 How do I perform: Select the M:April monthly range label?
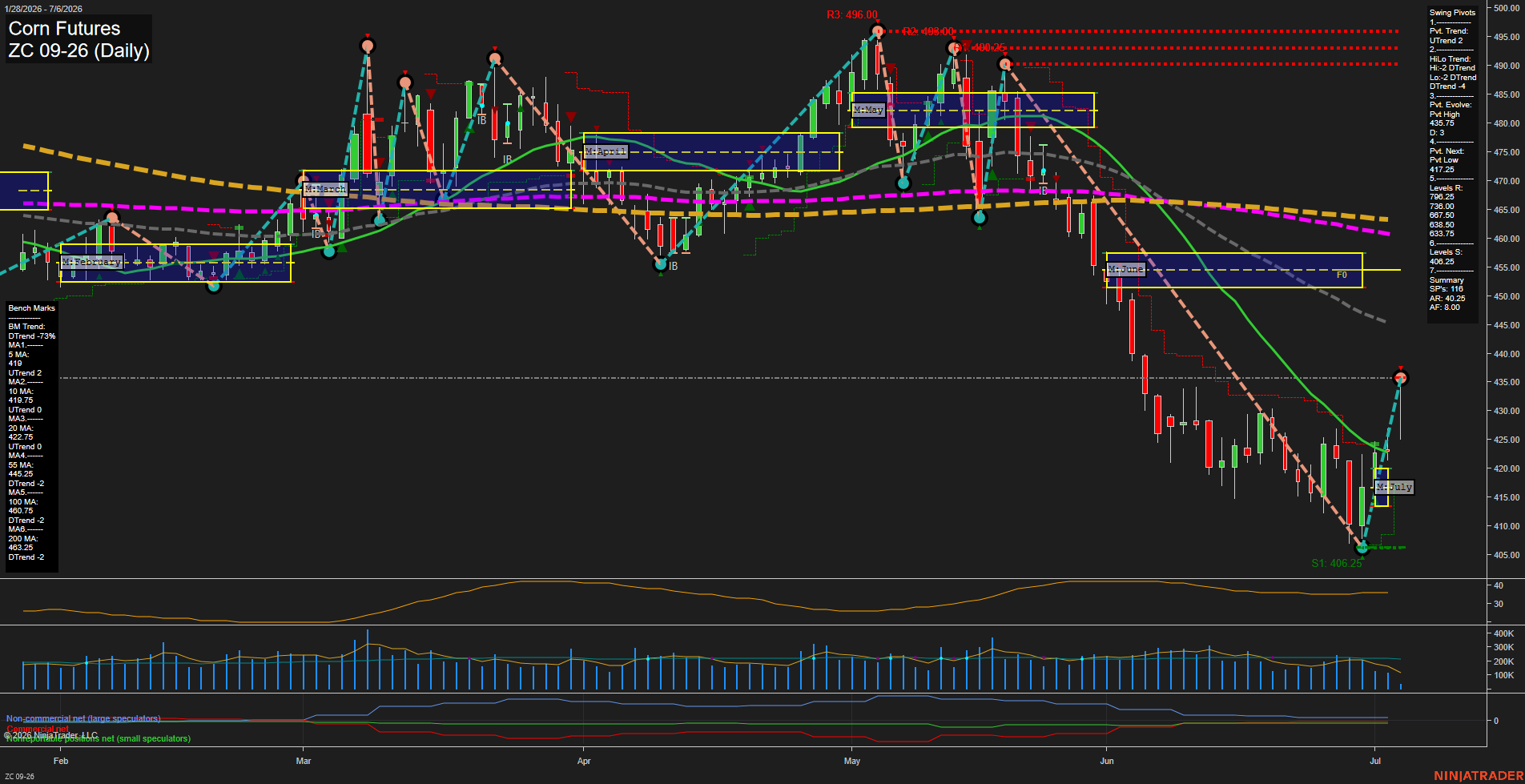click(x=606, y=151)
